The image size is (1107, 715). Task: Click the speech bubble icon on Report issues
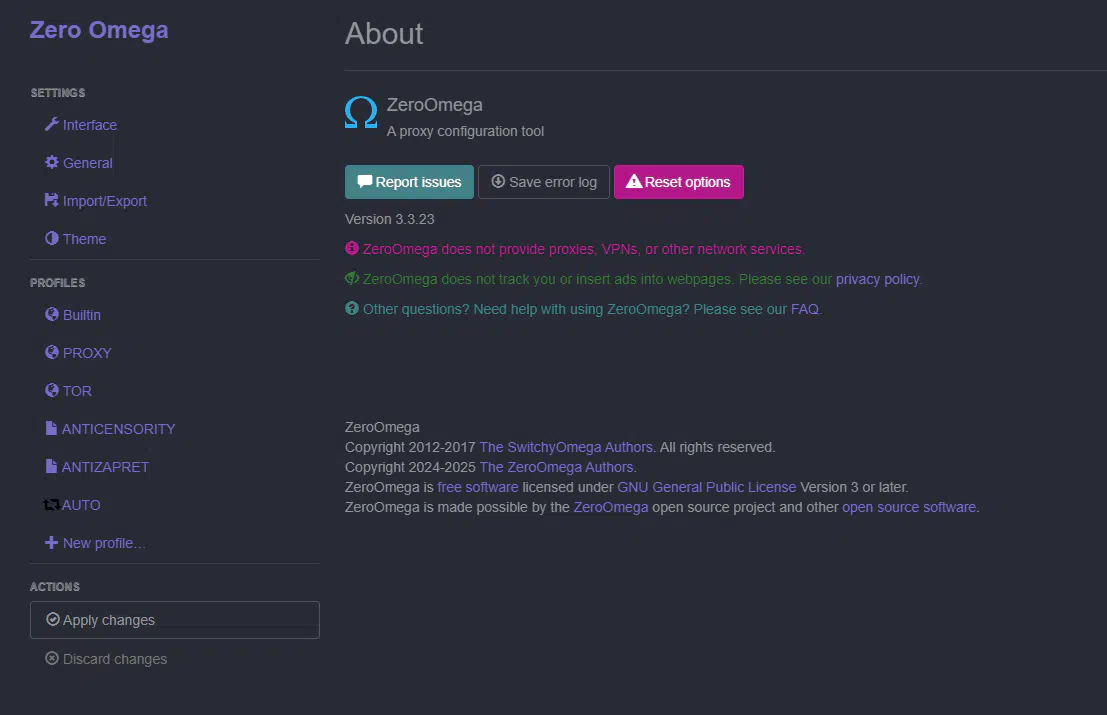point(364,181)
